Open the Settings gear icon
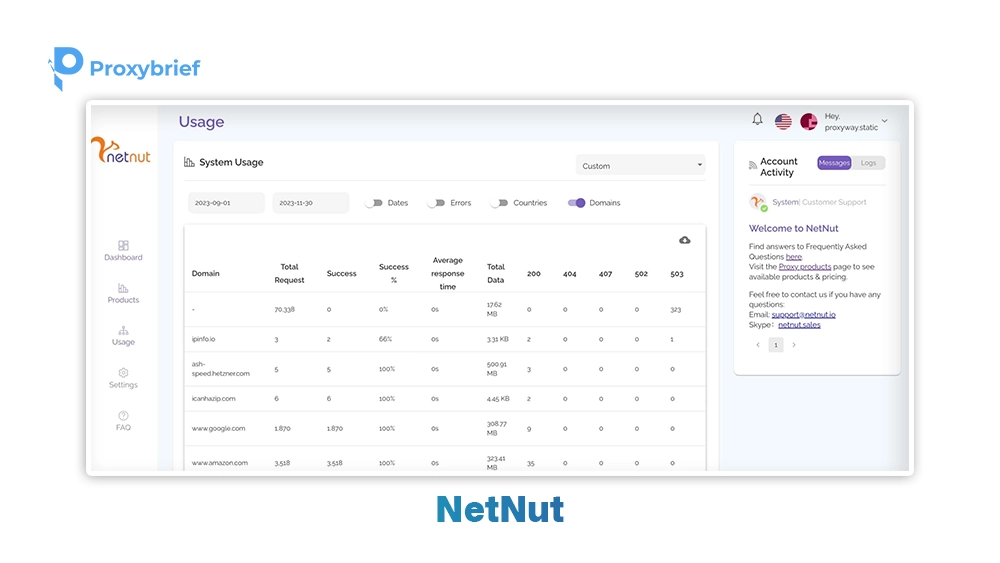Image resolution: width=1000 pixels, height=563 pixels. pyautogui.click(x=123, y=372)
